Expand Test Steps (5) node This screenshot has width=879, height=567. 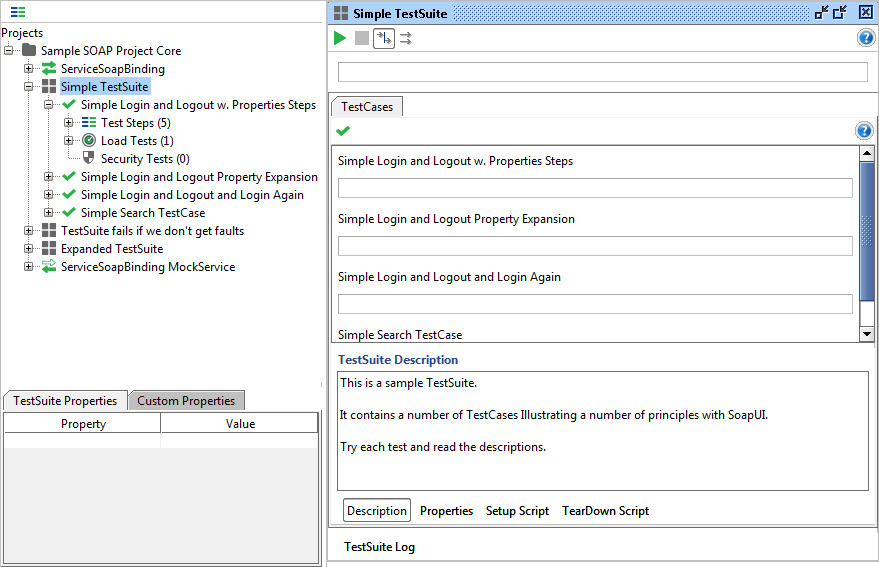click(x=68, y=122)
